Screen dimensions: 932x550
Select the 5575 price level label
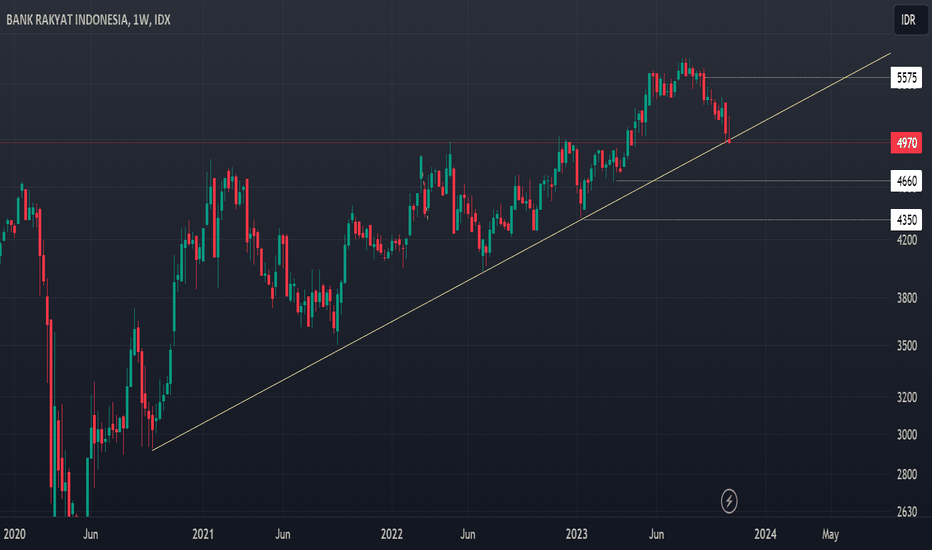[906, 78]
